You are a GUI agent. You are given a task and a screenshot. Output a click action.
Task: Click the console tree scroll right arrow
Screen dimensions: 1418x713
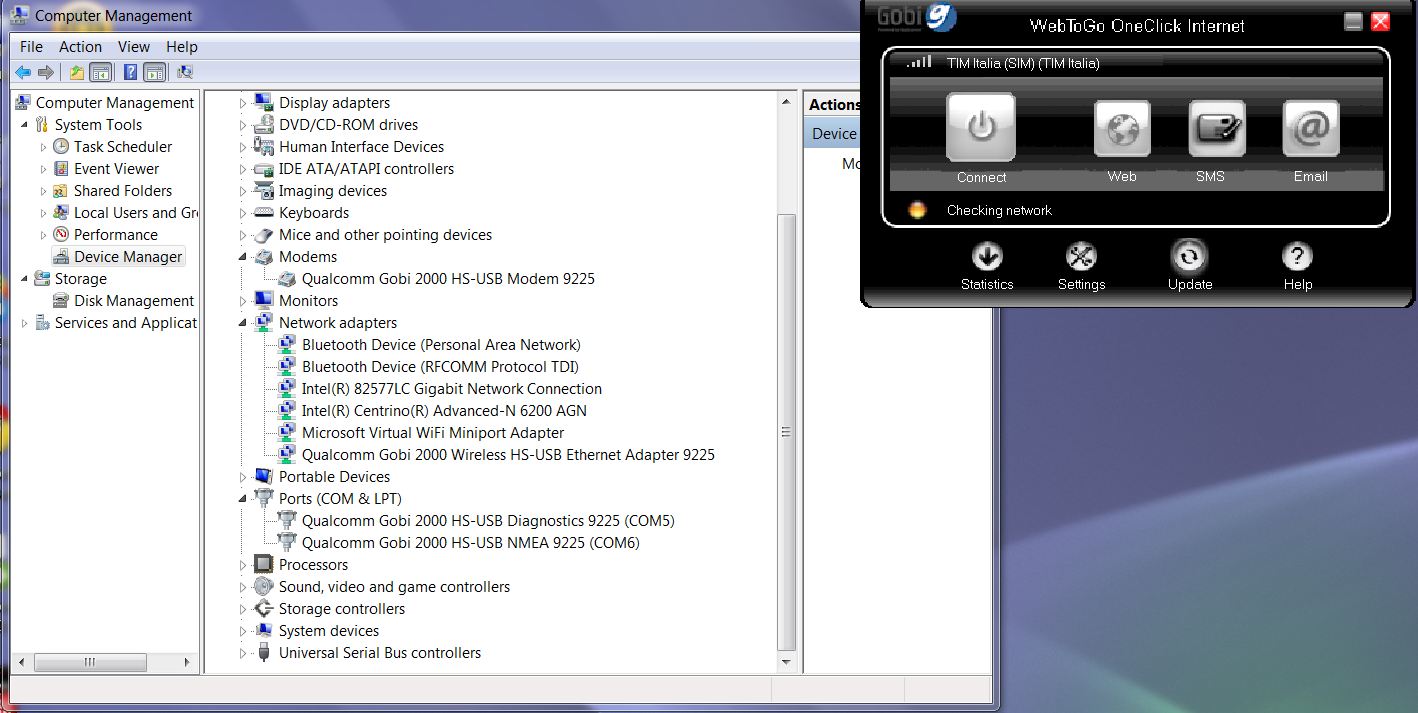pos(189,662)
